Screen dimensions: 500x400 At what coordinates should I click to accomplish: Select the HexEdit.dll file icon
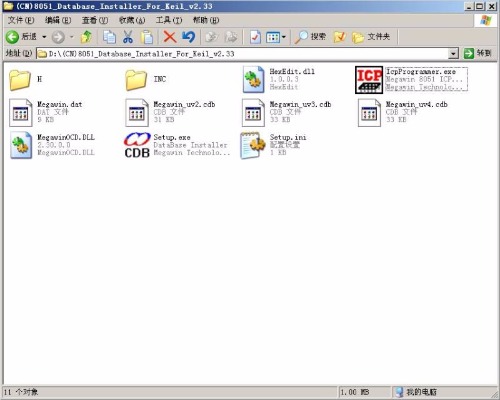pyautogui.click(x=253, y=79)
